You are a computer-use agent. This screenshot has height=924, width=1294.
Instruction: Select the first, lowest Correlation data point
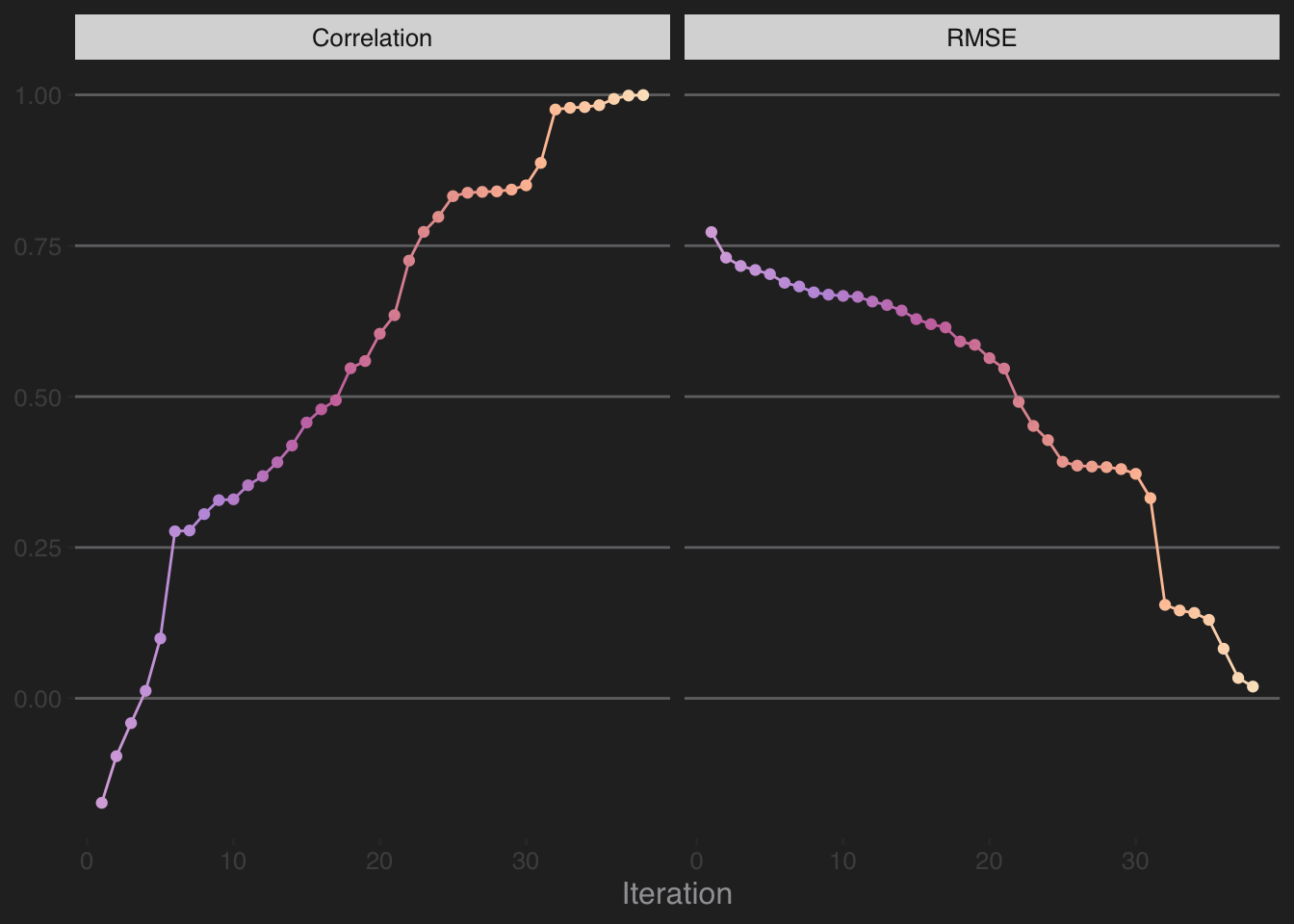pos(102,803)
